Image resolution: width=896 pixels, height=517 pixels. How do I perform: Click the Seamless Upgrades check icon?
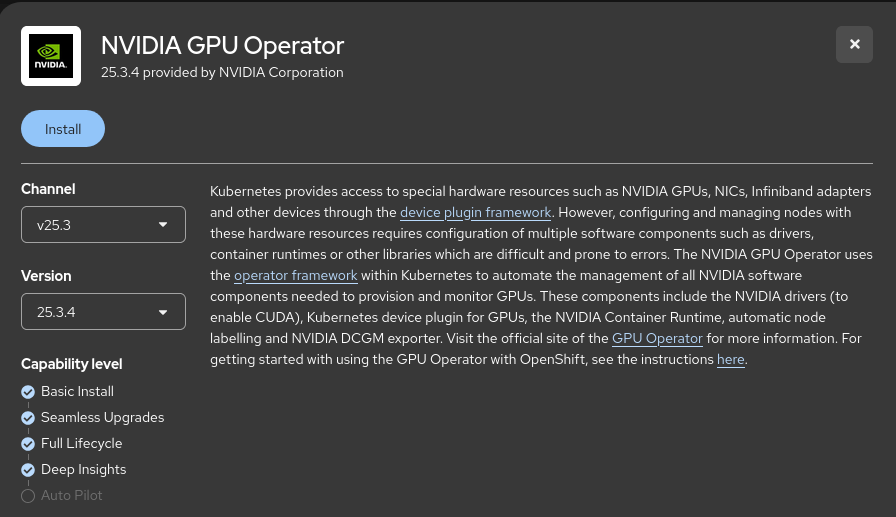[x=28, y=418]
